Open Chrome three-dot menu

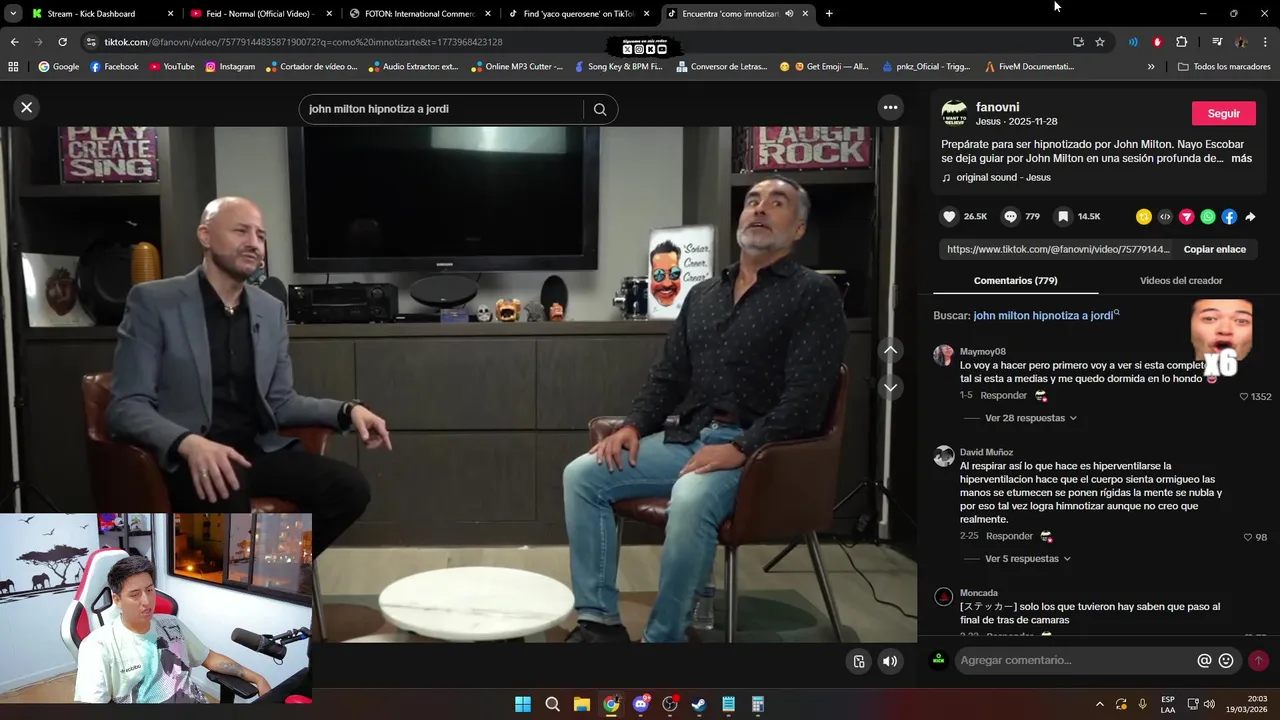tap(1266, 42)
